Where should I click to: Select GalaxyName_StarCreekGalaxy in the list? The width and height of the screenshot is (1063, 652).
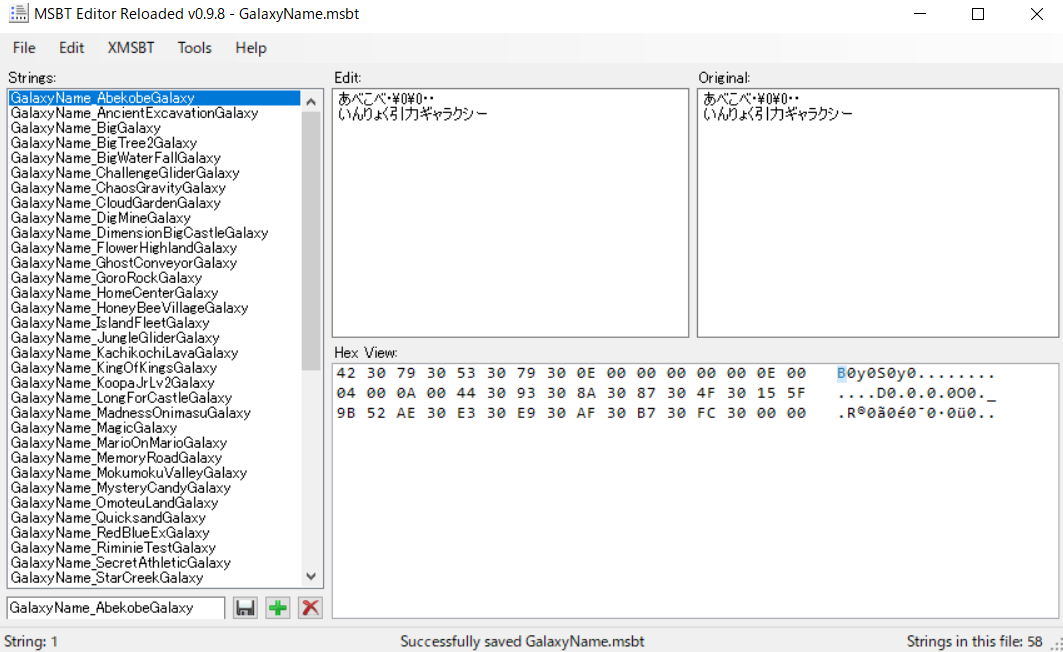tap(107, 578)
